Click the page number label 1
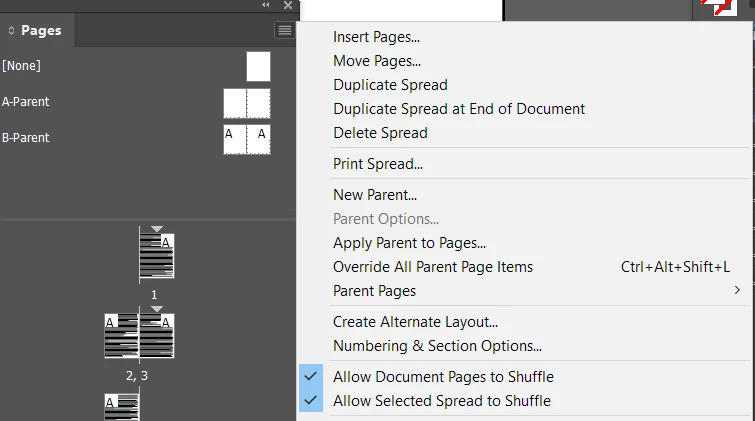 [154, 295]
